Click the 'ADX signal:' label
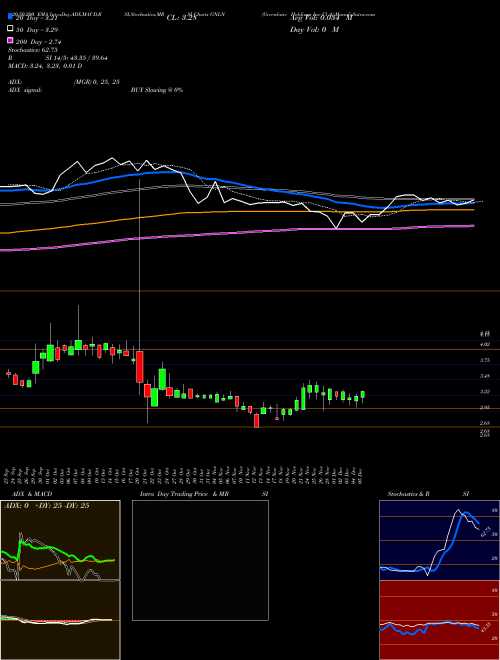 [x=25, y=90]
